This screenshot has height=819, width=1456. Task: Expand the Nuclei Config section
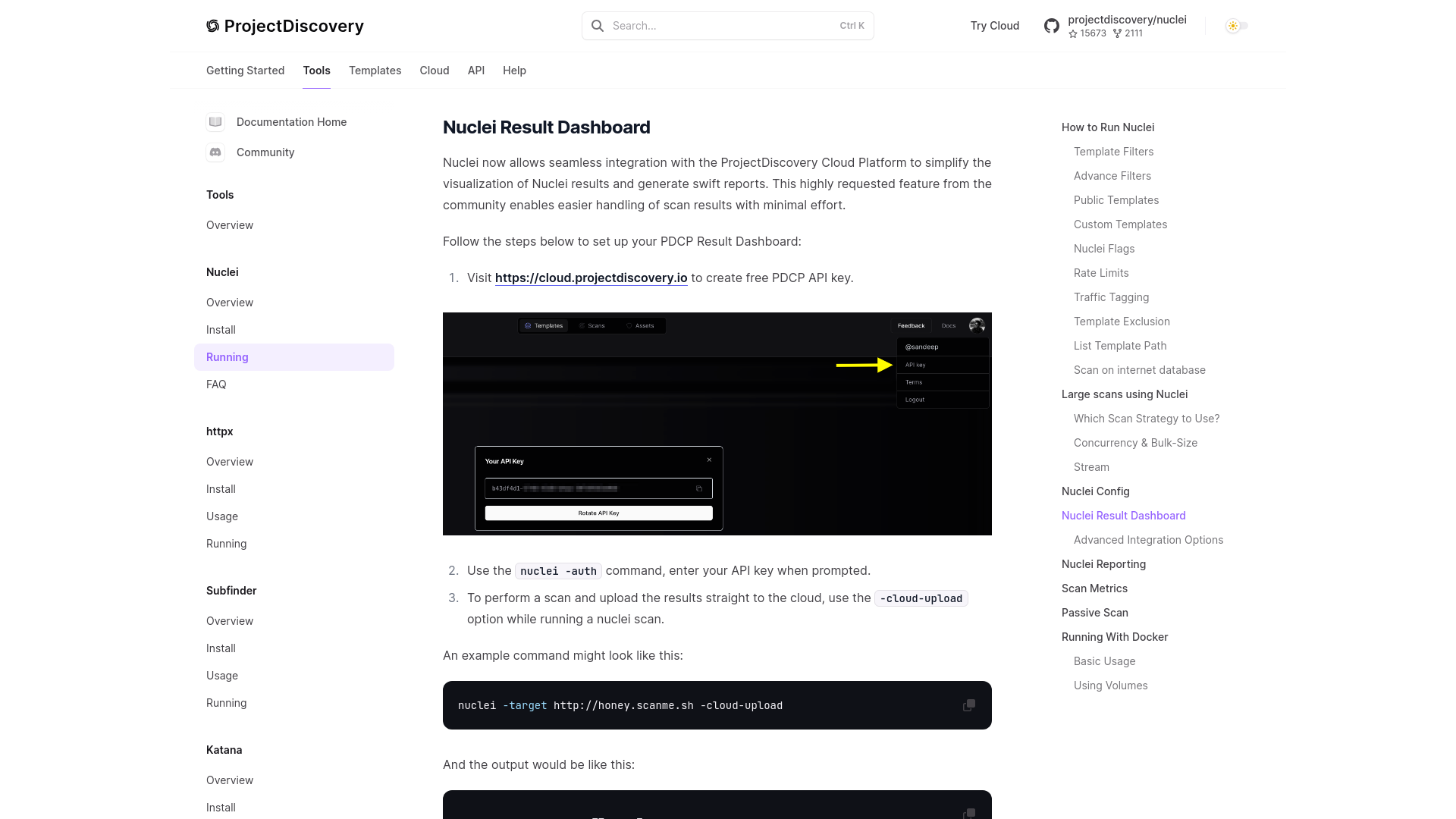tap(1095, 491)
